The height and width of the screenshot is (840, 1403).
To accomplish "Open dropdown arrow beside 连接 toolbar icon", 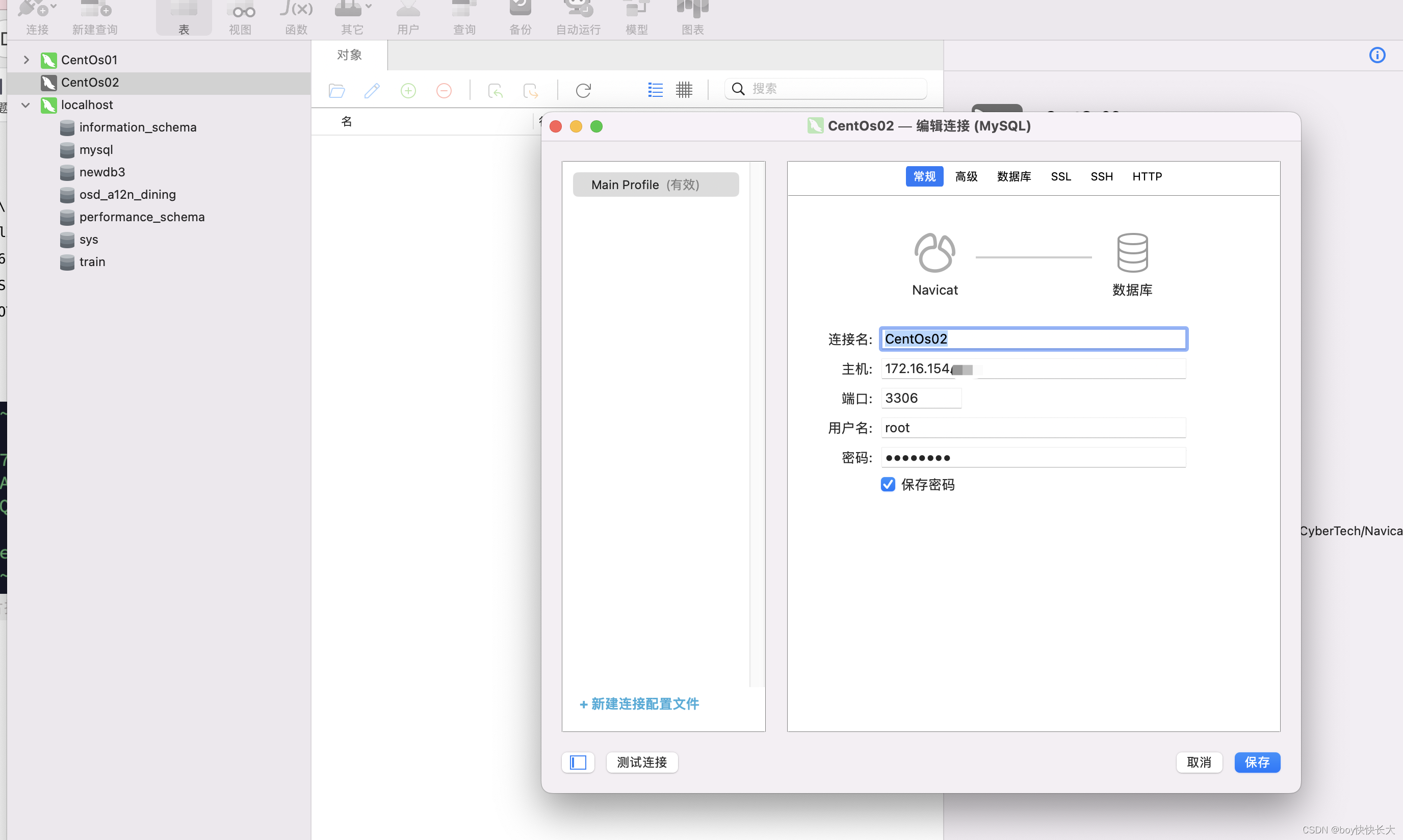I will pos(54,7).
